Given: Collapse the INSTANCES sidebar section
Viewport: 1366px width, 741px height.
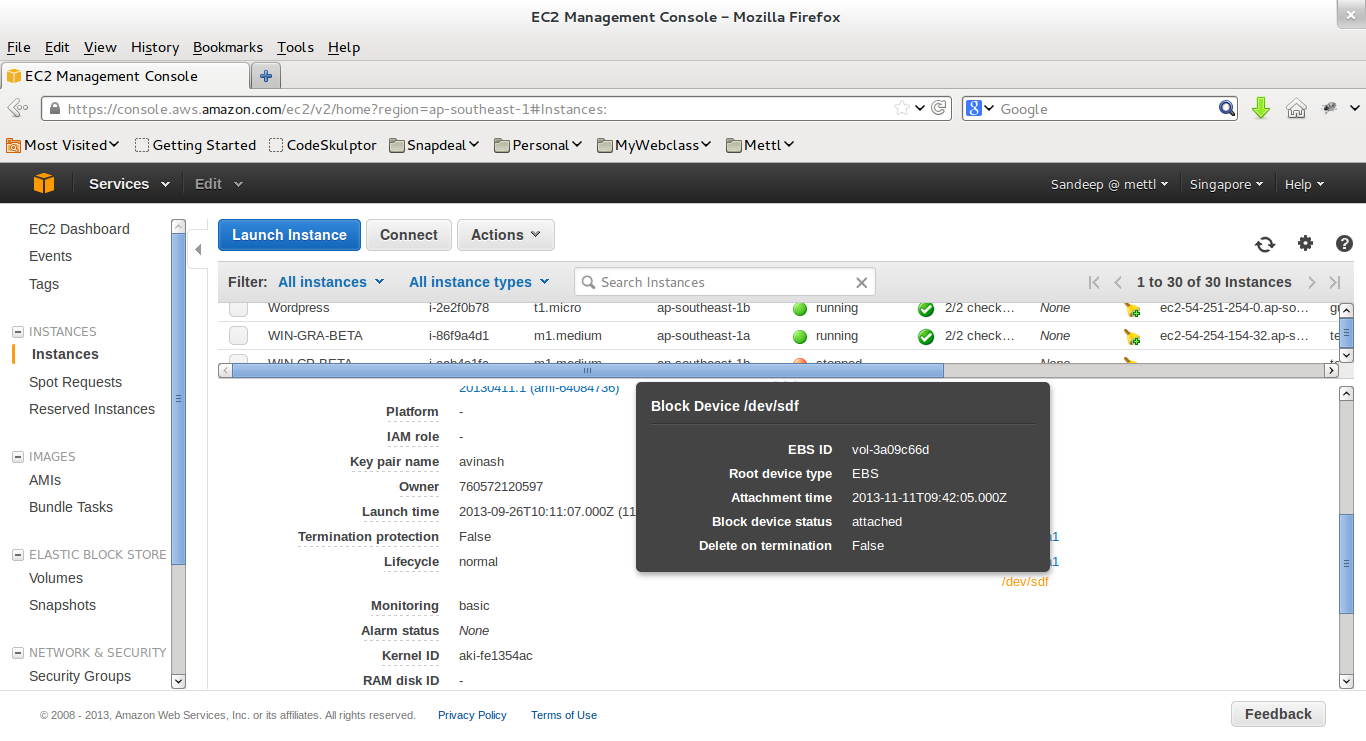Looking at the screenshot, I should 18,332.
